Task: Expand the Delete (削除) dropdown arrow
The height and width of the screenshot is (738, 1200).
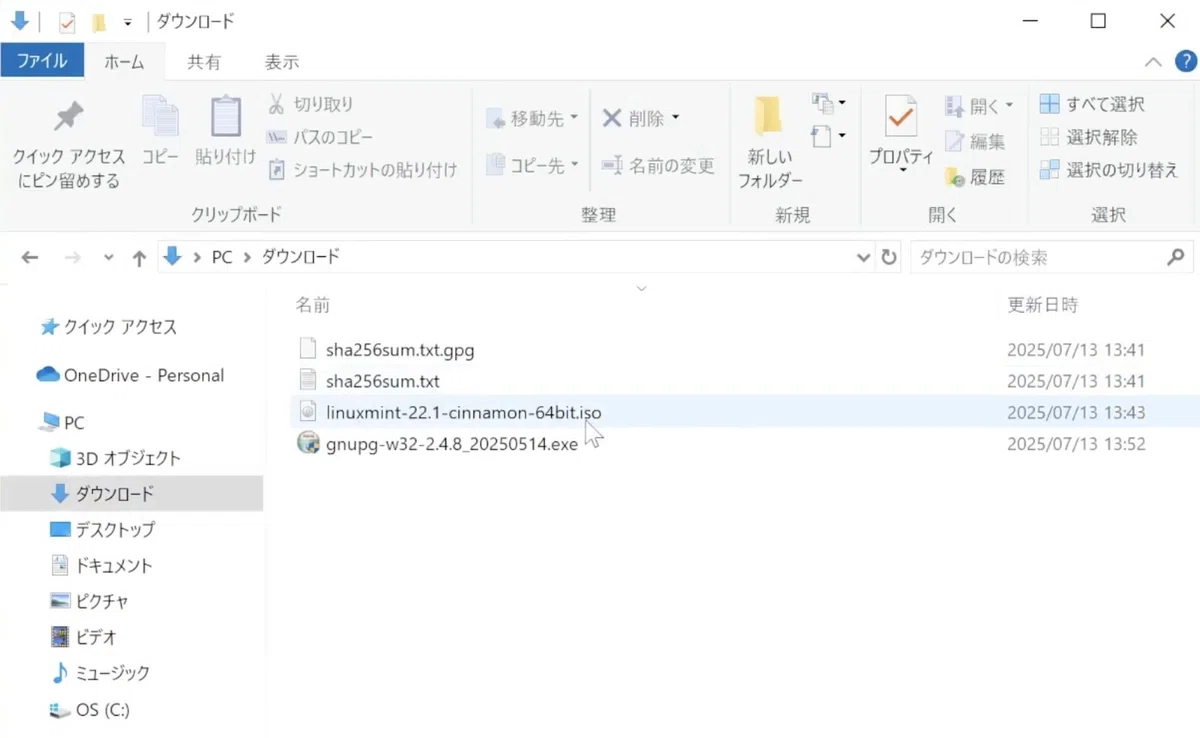Action: pyautogui.click(x=676, y=119)
